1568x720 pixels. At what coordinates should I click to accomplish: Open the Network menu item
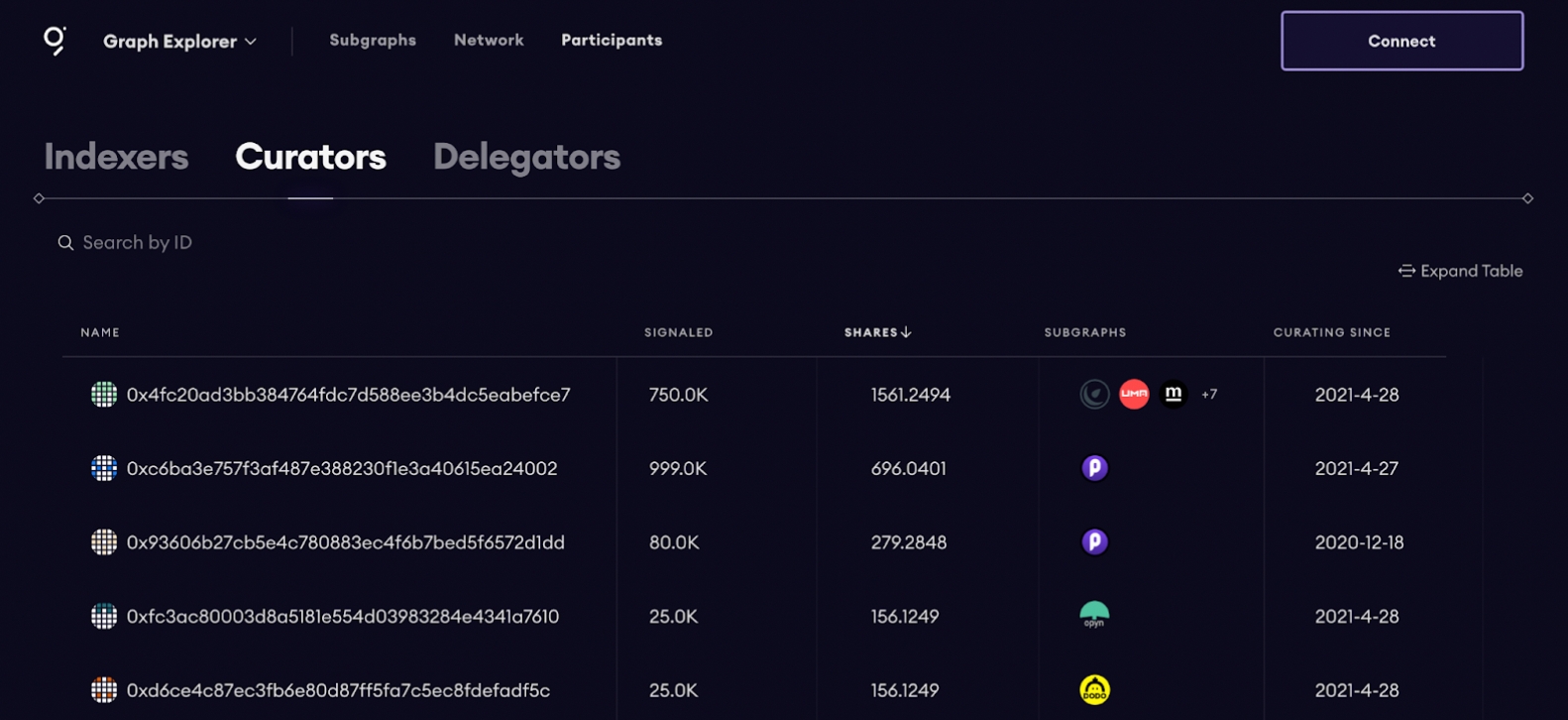click(489, 41)
